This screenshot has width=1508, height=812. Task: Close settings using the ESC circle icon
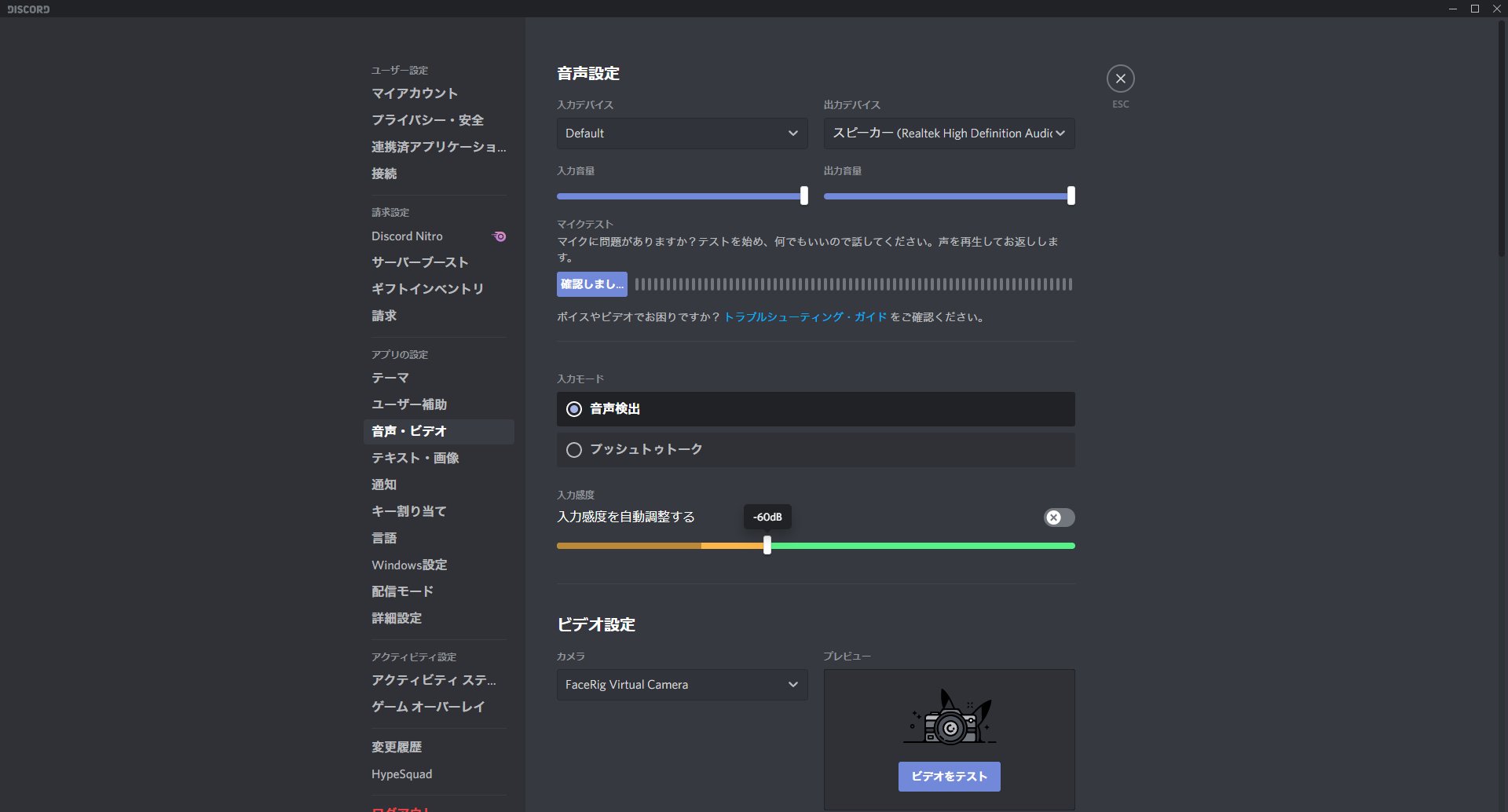pos(1121,79)
